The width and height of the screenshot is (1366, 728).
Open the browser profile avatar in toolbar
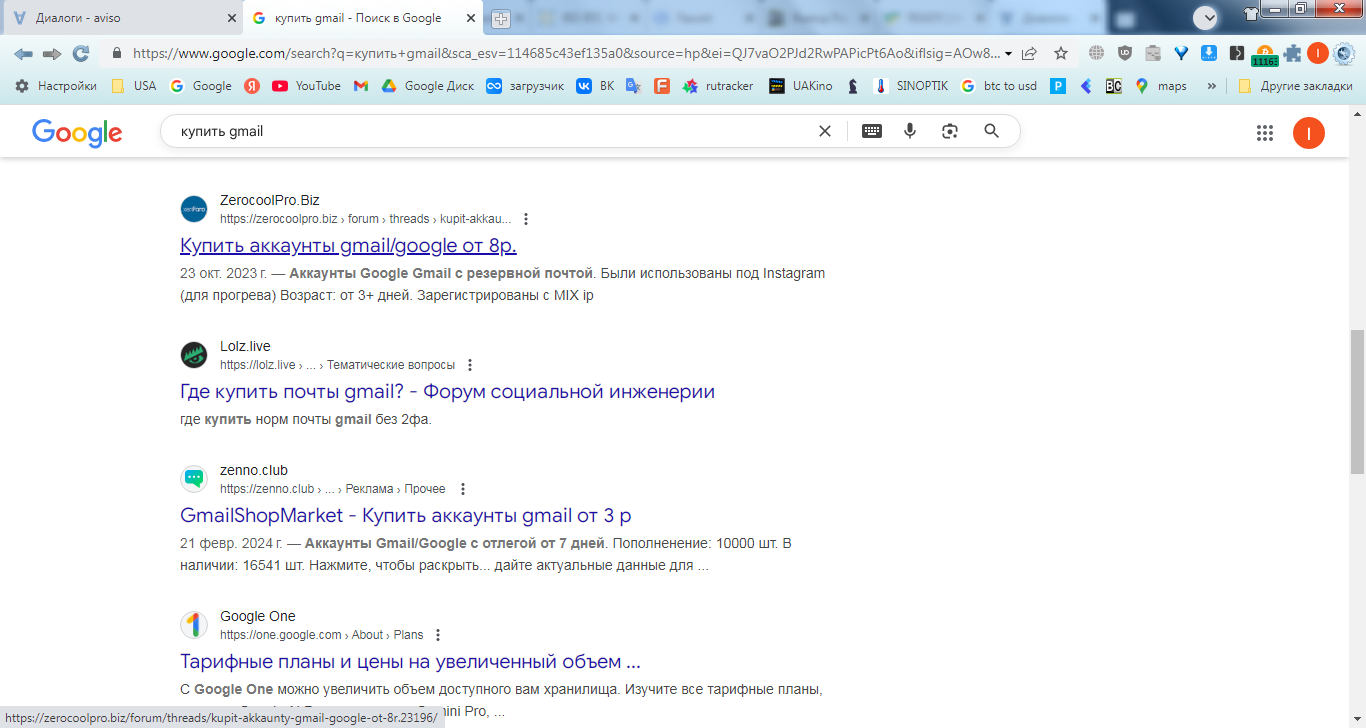[x=1318, y=54]
